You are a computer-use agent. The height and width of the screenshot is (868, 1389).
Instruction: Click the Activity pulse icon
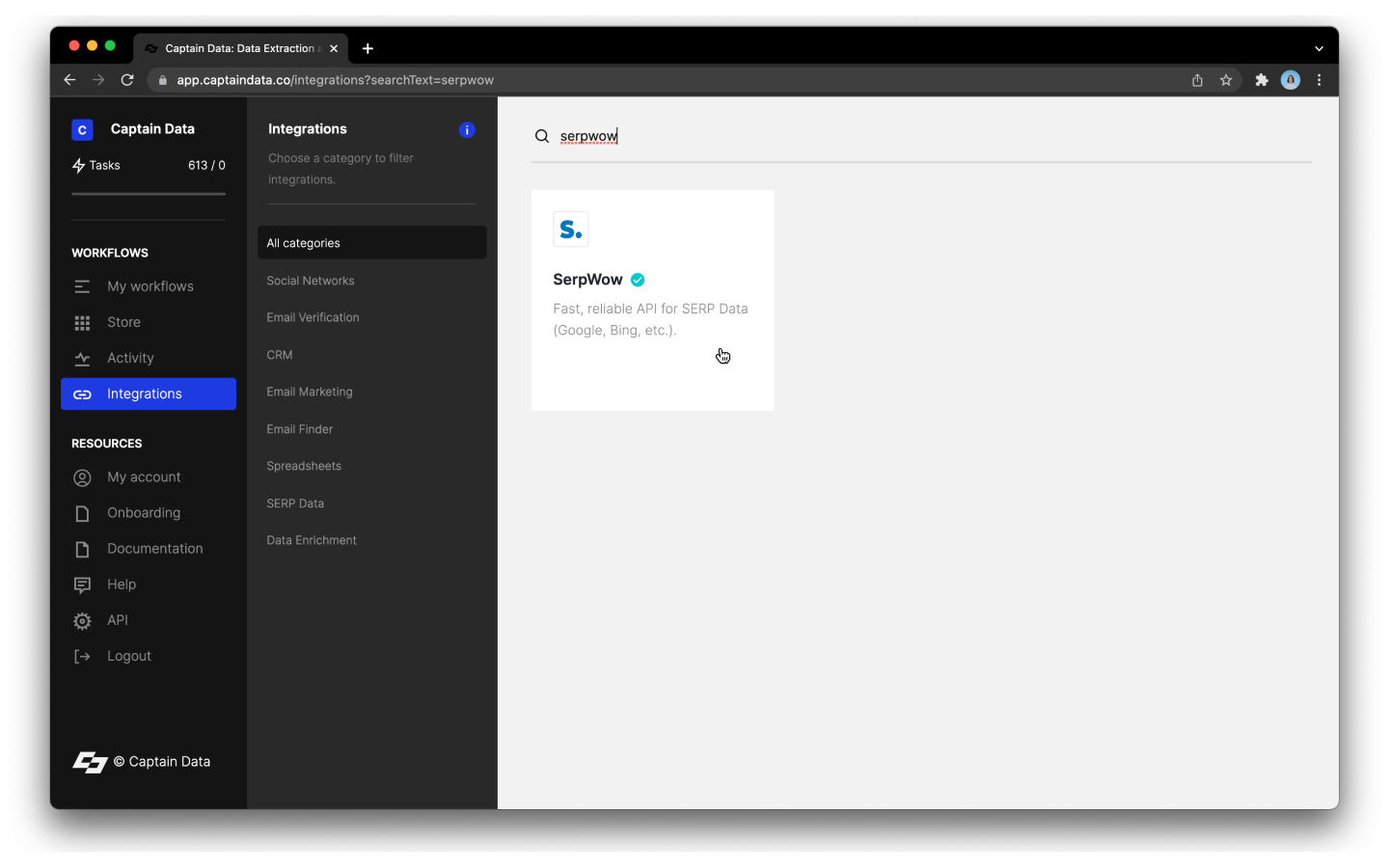(x=82, y=358)
